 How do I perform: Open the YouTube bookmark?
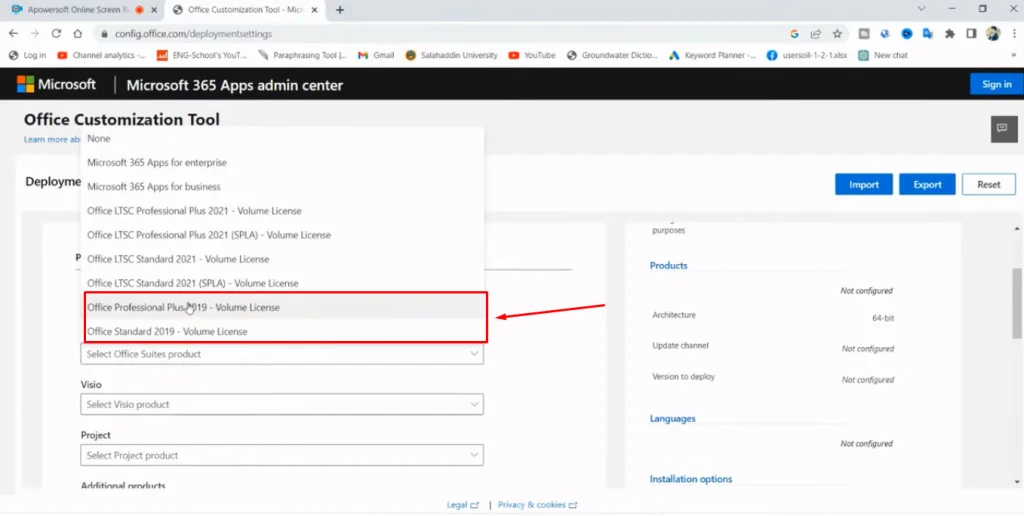(532, 56)
